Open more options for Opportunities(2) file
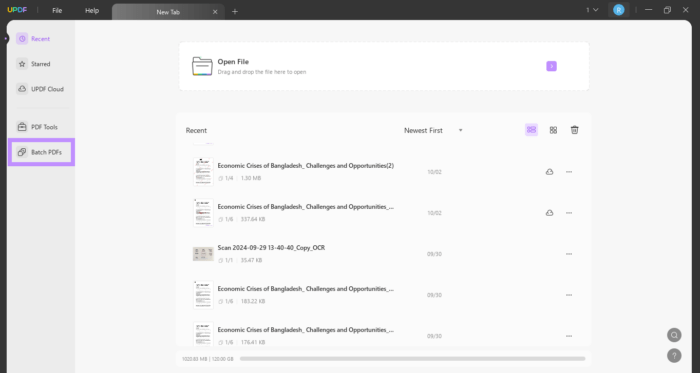The width and height of the screenshot is (700, 373). [569, 172]
